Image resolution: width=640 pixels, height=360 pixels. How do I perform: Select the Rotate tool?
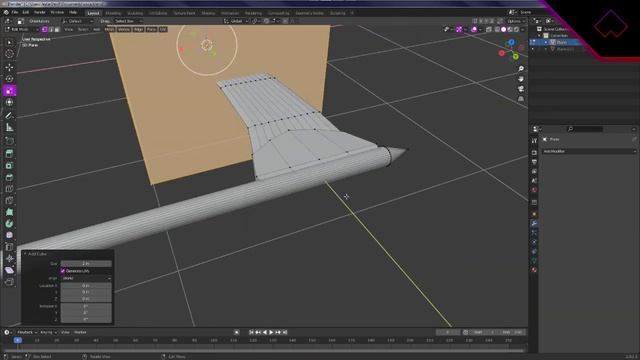point(9,79)
